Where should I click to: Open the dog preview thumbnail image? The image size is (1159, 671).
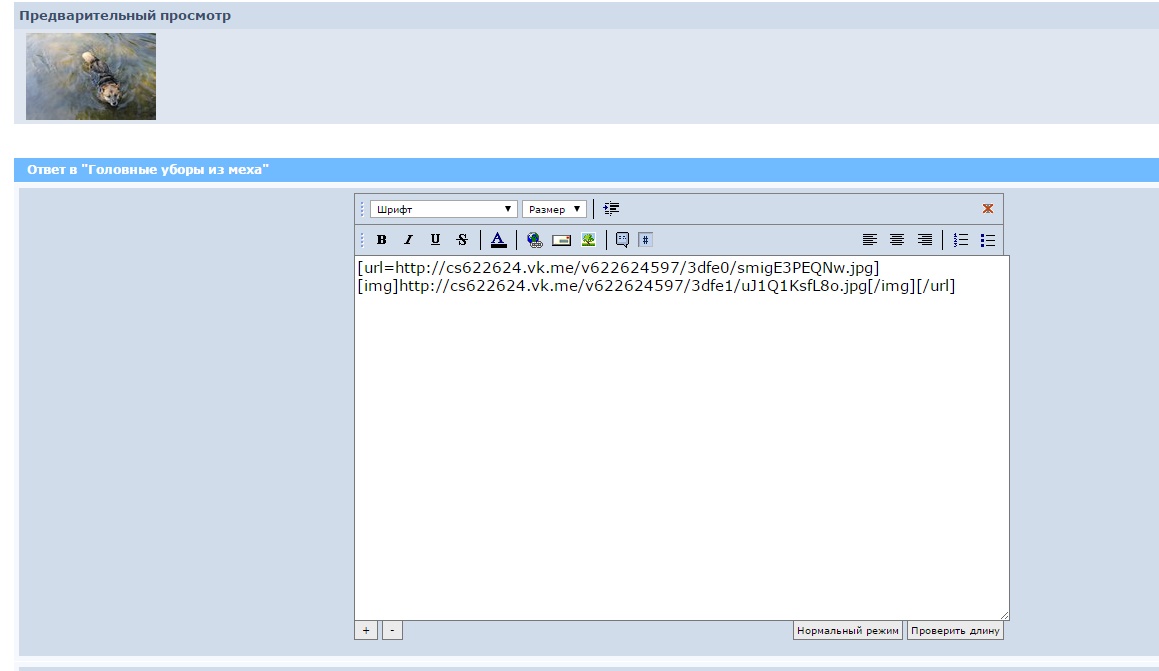pyautogui.click(x=91, y=76)
